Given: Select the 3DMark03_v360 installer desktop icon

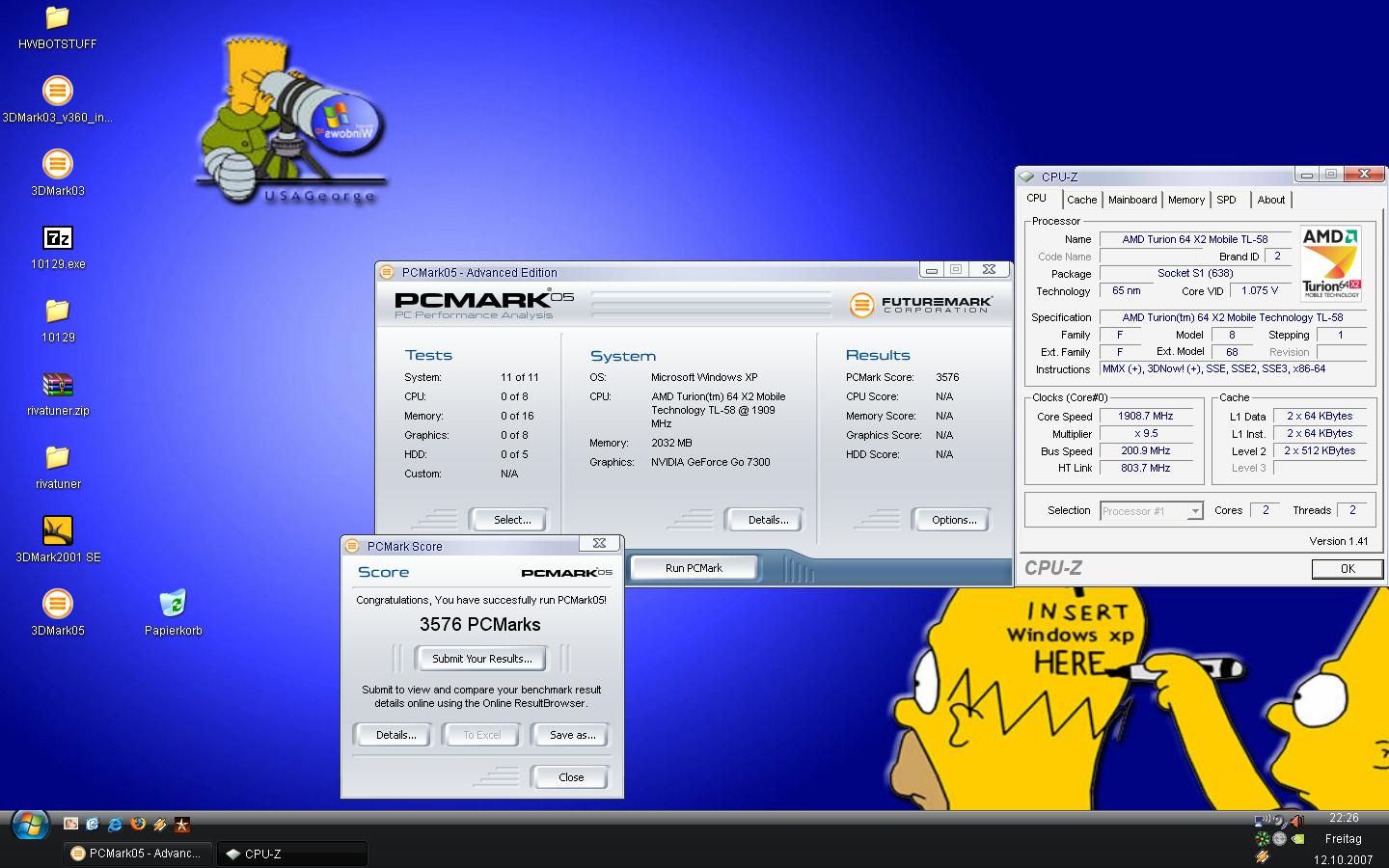Looking at the screenshot, I should point(58,100).
